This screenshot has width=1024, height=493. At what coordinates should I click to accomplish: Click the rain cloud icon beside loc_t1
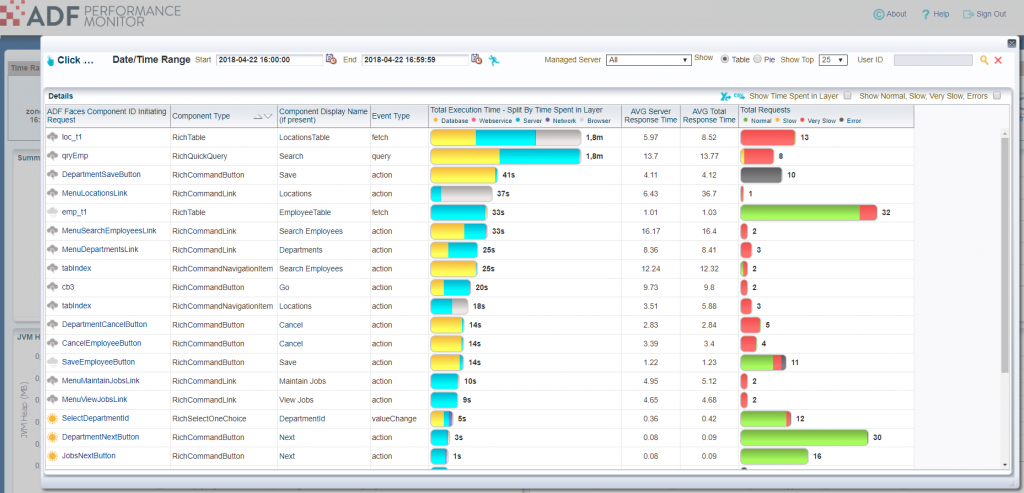tap(53, 136)
